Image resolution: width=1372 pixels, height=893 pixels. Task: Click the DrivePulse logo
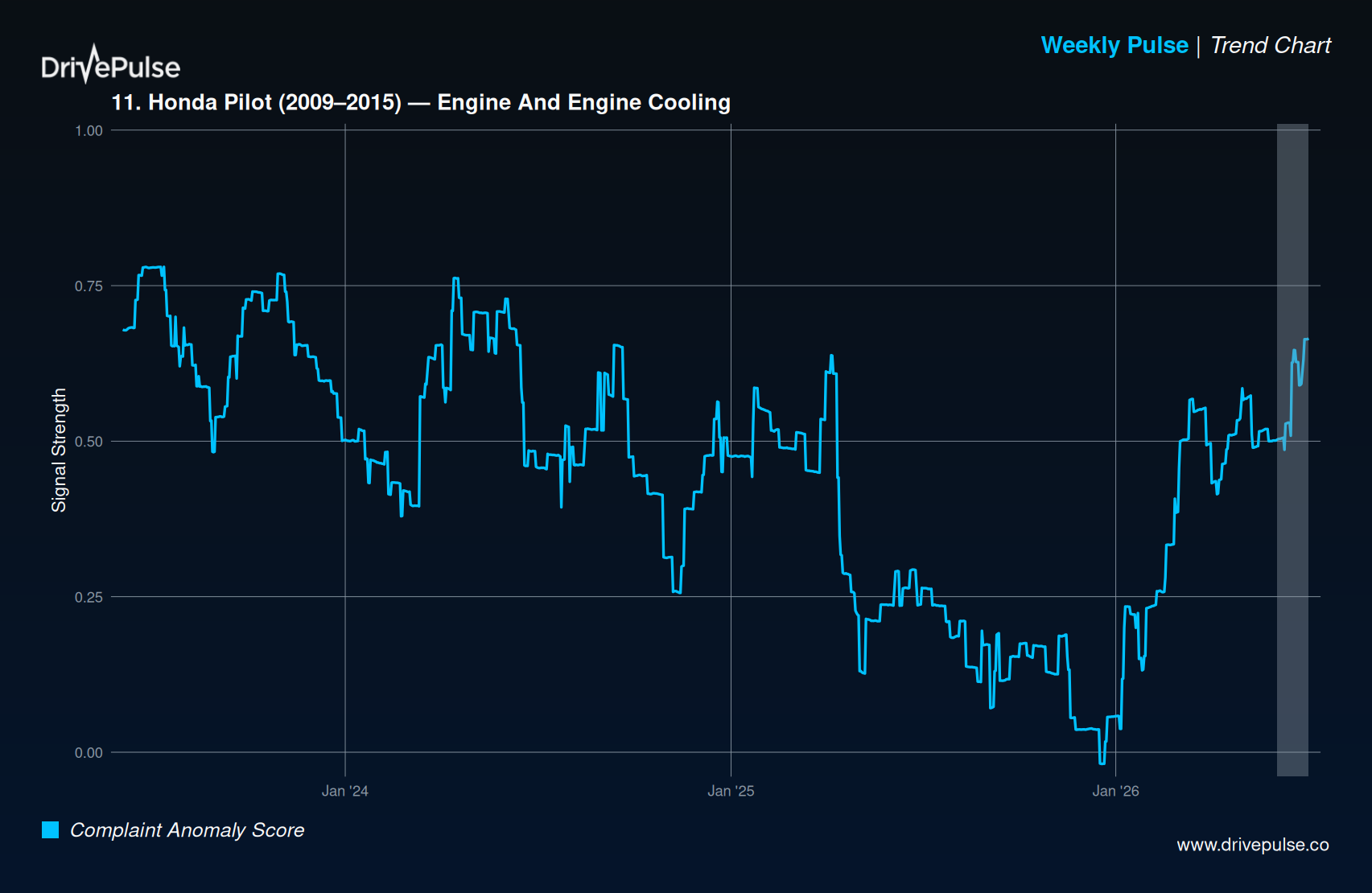(111, 64)
